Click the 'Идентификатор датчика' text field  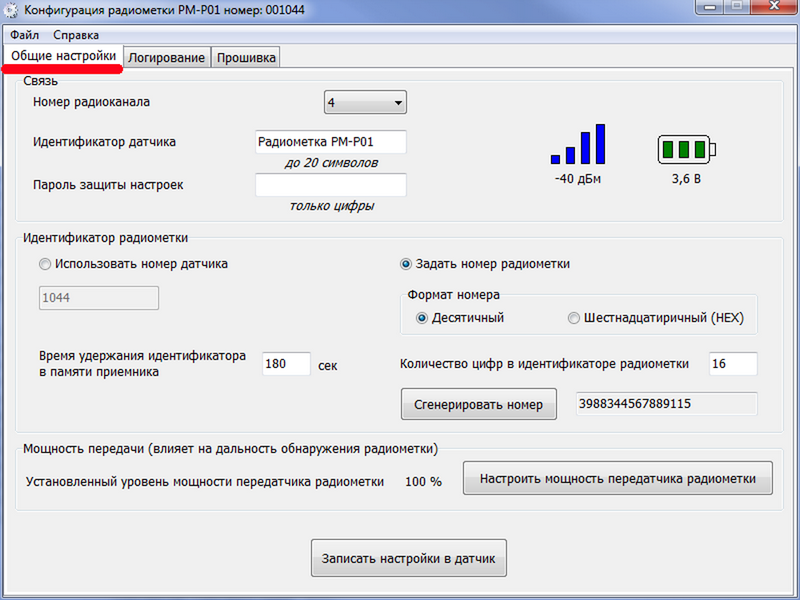coord(331,142)
